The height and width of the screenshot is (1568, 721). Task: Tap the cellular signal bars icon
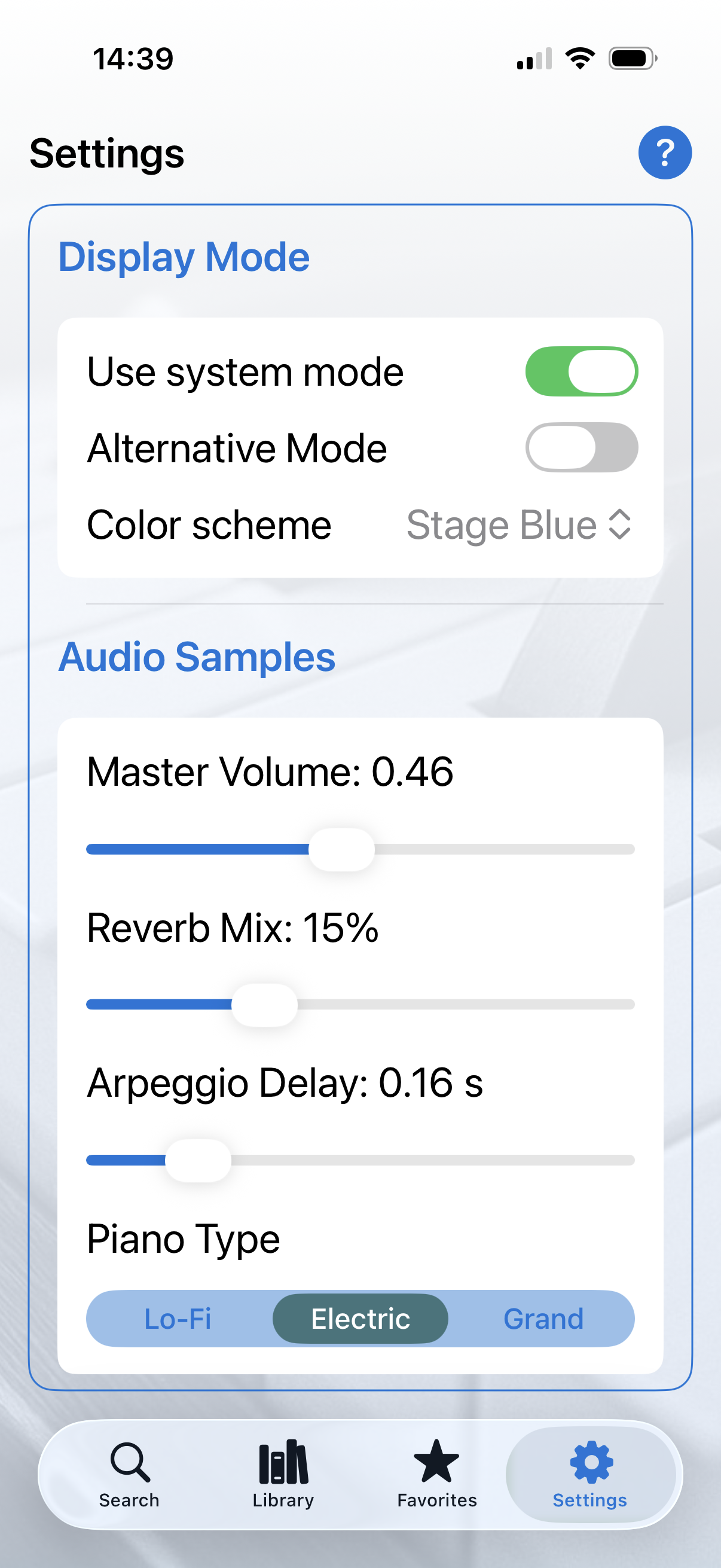(534, 59)
